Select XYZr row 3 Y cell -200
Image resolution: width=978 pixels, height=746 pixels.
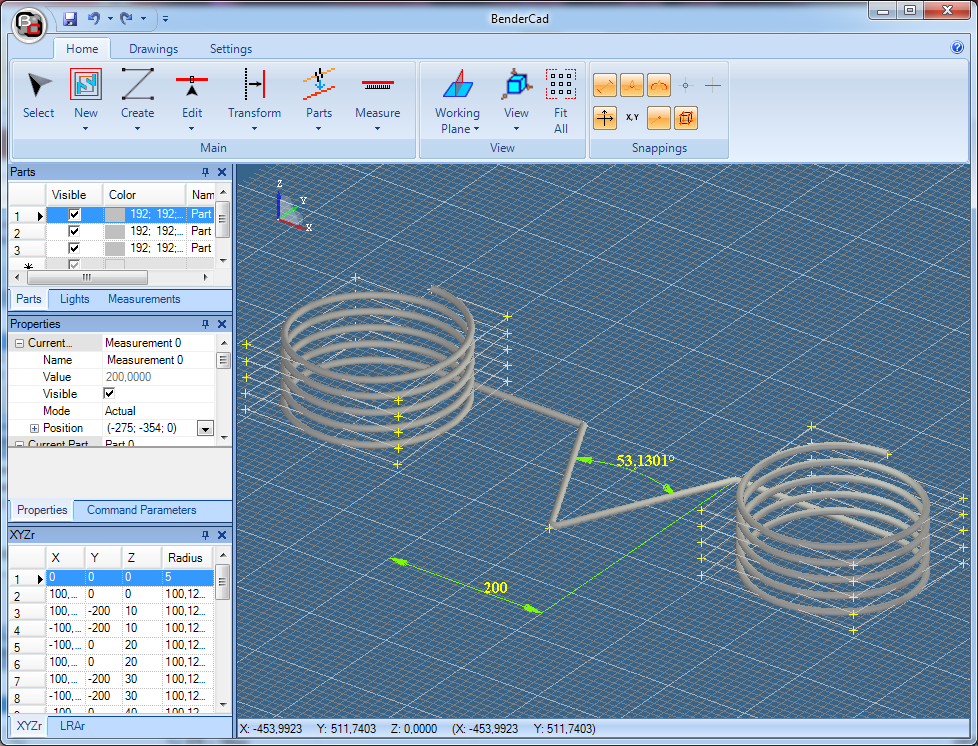pyautogui.click(x=103, y=611)
